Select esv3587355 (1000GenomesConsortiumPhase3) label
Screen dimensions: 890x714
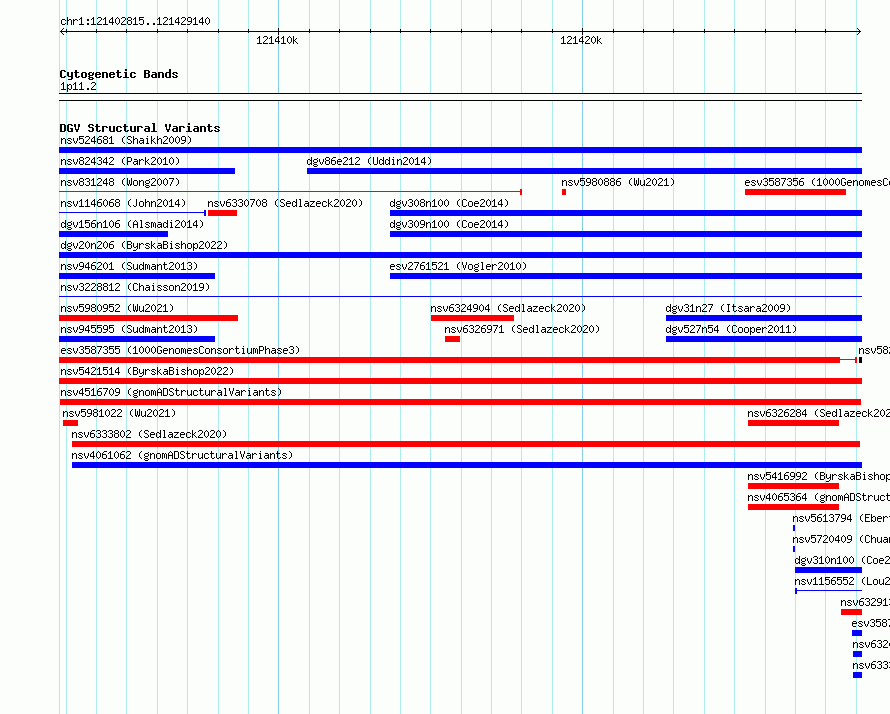(x=180, y=350)
